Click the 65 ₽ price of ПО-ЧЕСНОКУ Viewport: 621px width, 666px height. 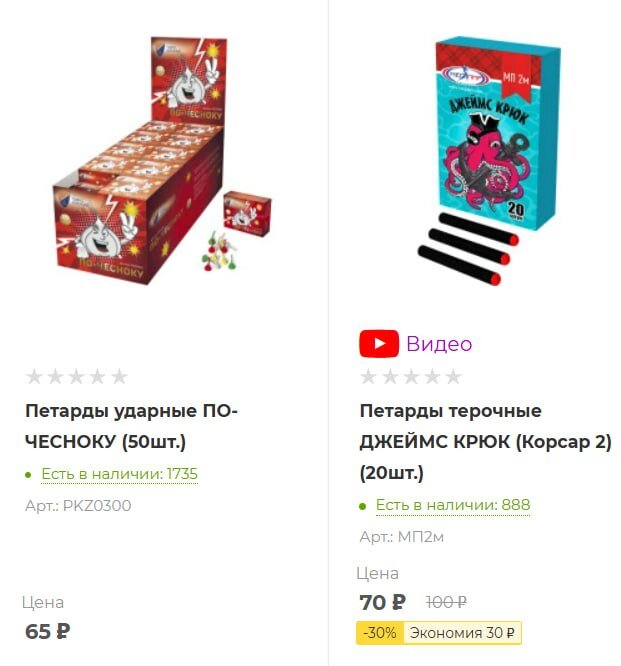pos(48,631)
